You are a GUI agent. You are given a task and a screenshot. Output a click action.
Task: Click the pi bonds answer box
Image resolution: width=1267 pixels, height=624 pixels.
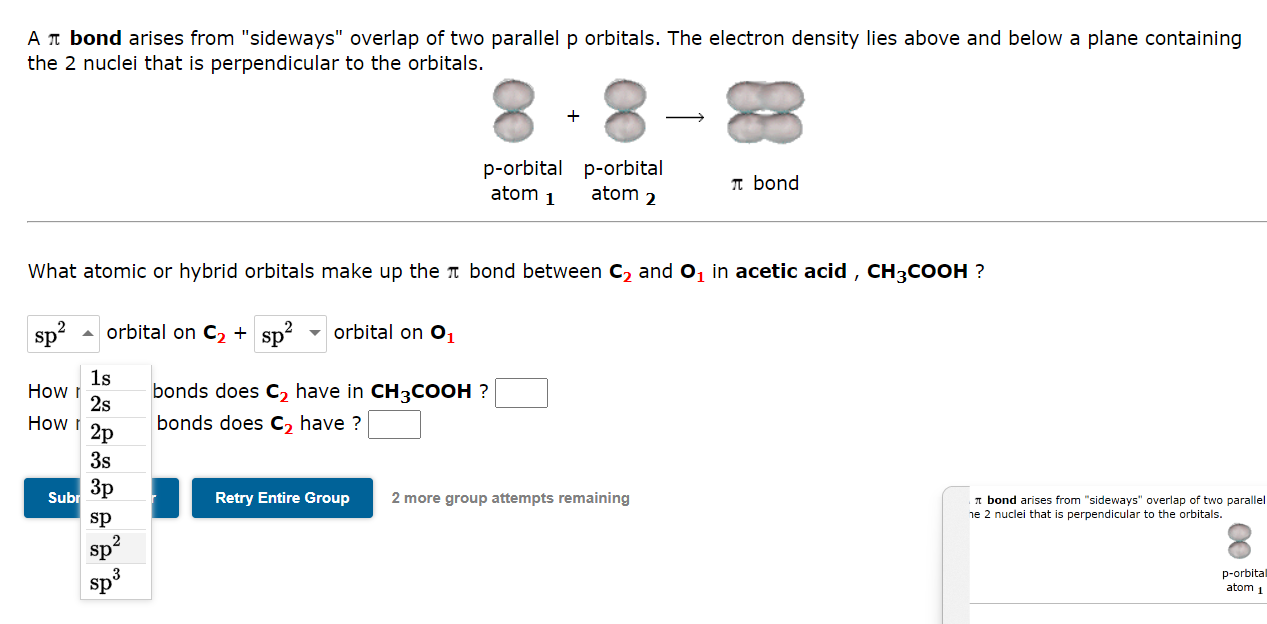394,424
